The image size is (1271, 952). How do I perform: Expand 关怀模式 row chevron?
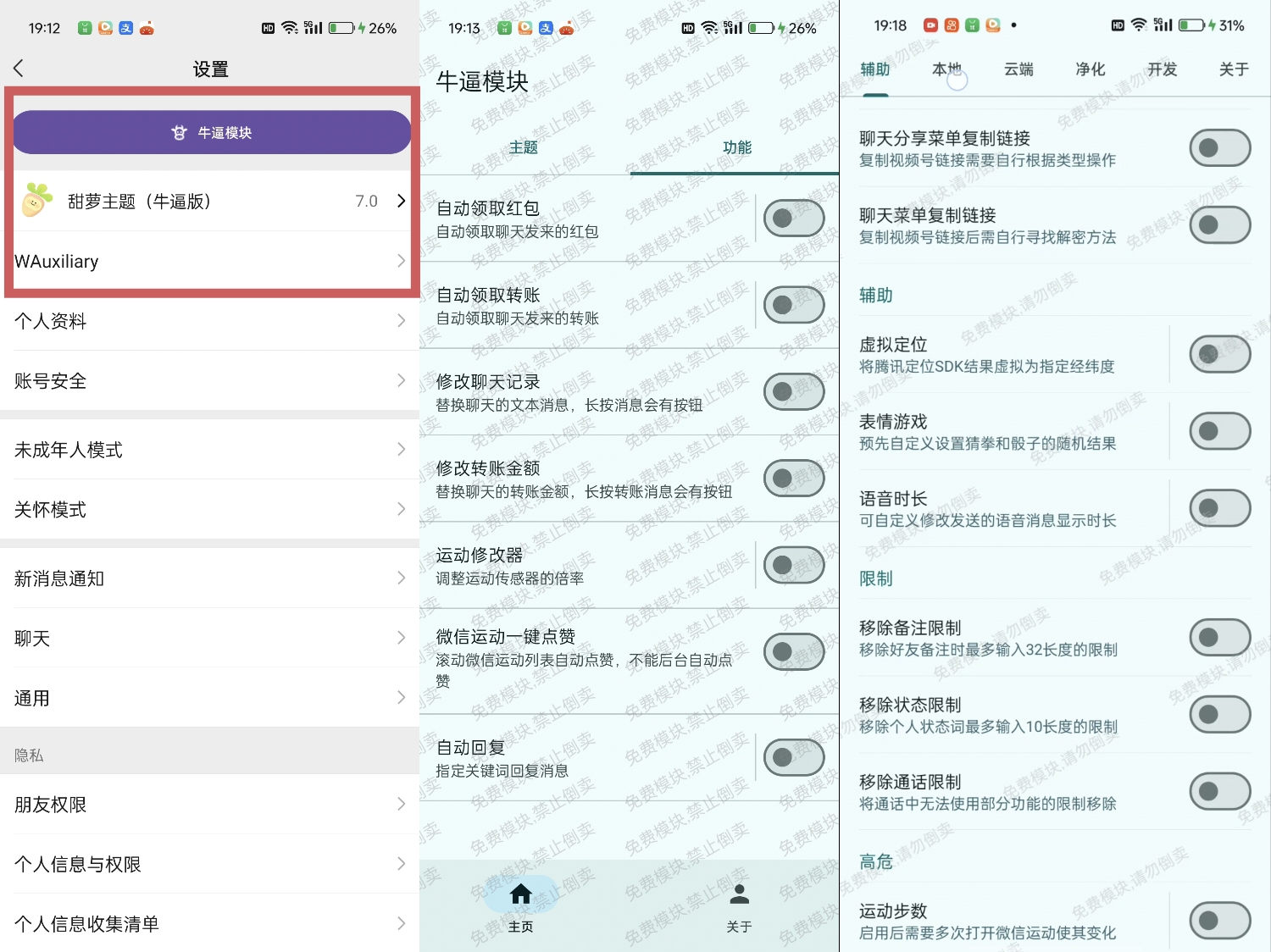pyautogui.click(x=402, y=509)
